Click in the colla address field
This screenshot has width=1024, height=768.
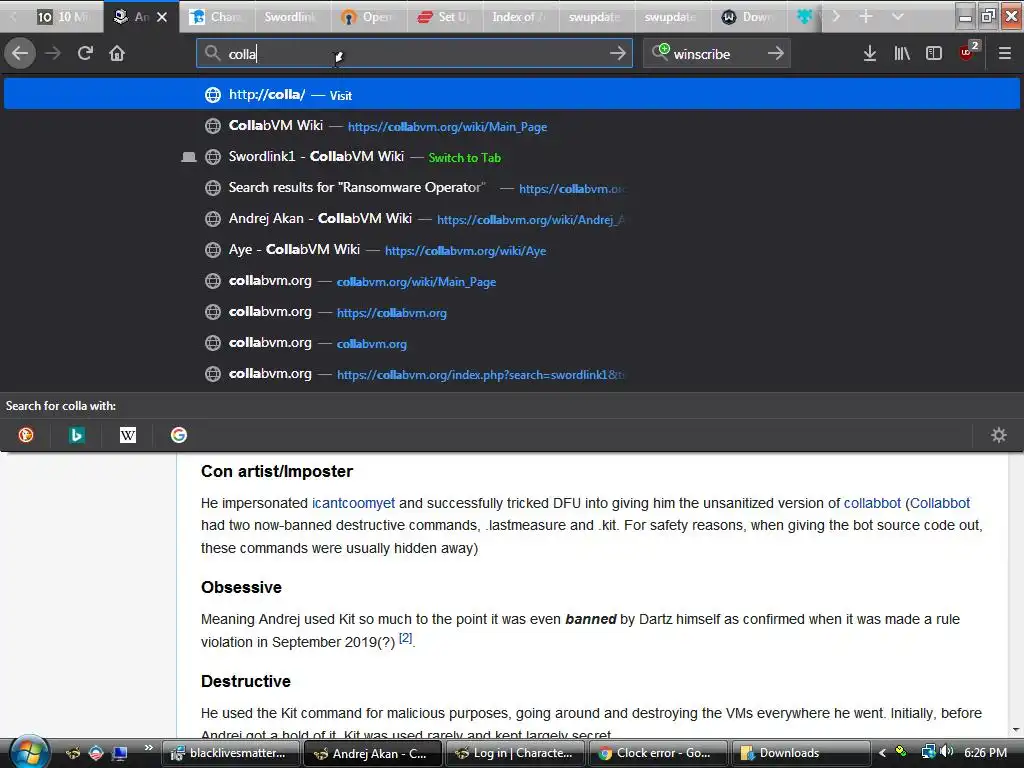(x=414, y=54)
